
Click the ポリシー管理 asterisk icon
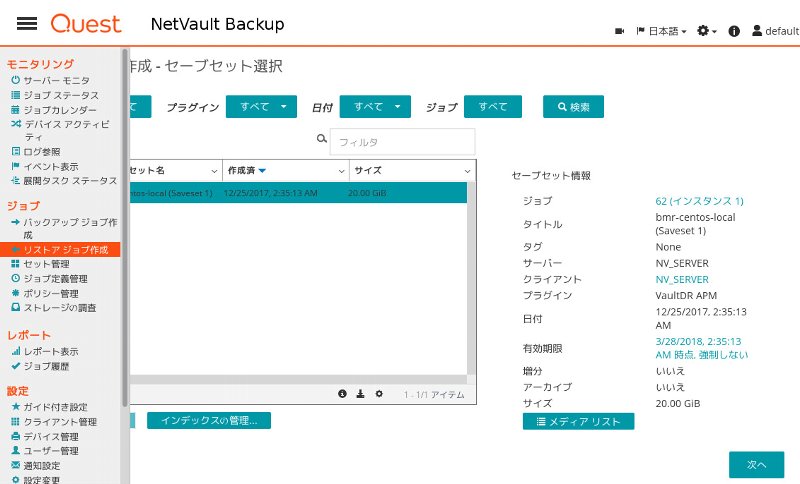(x=15, y=293)
